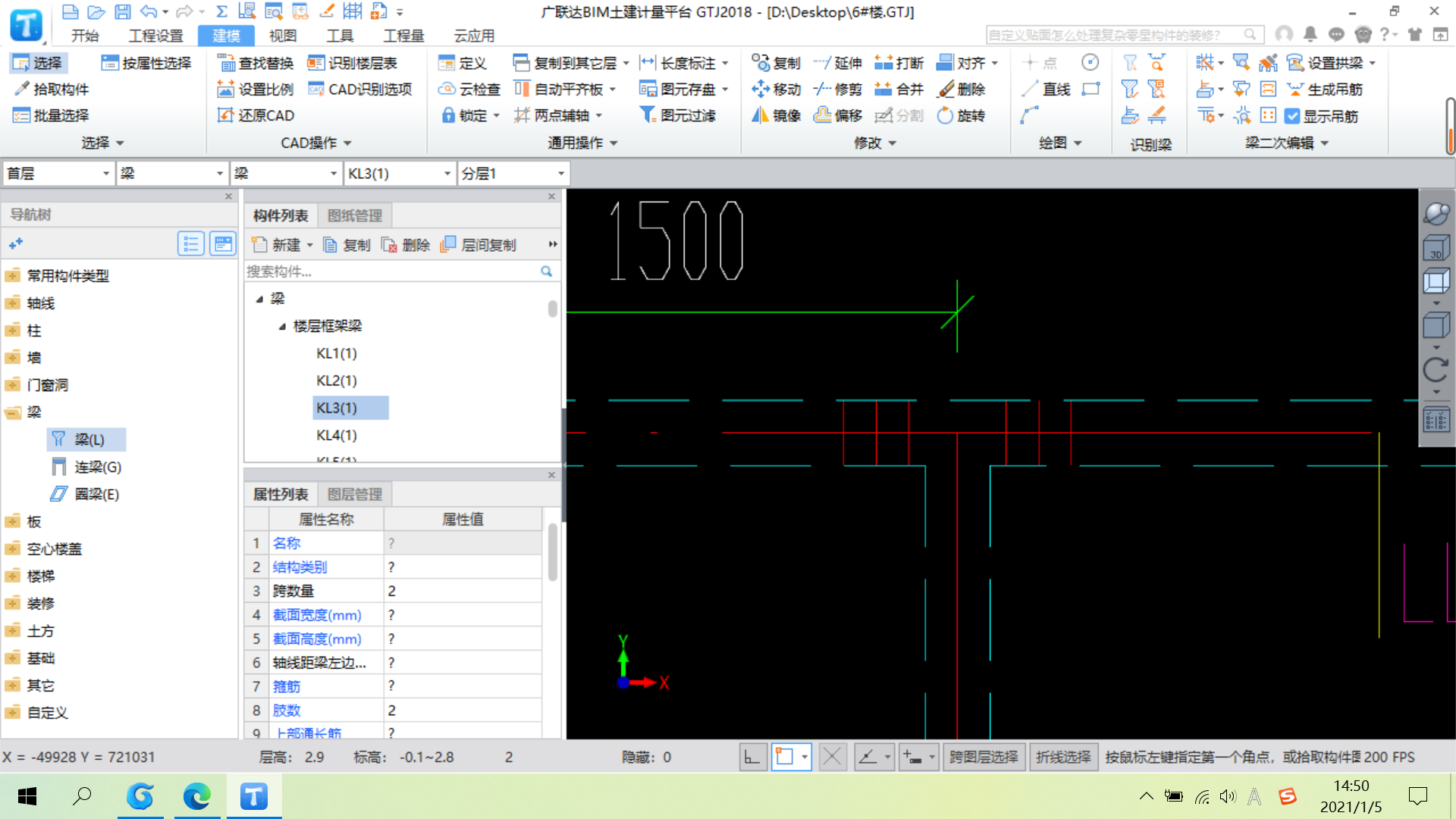Click 按属性选择 select by property

146,63
